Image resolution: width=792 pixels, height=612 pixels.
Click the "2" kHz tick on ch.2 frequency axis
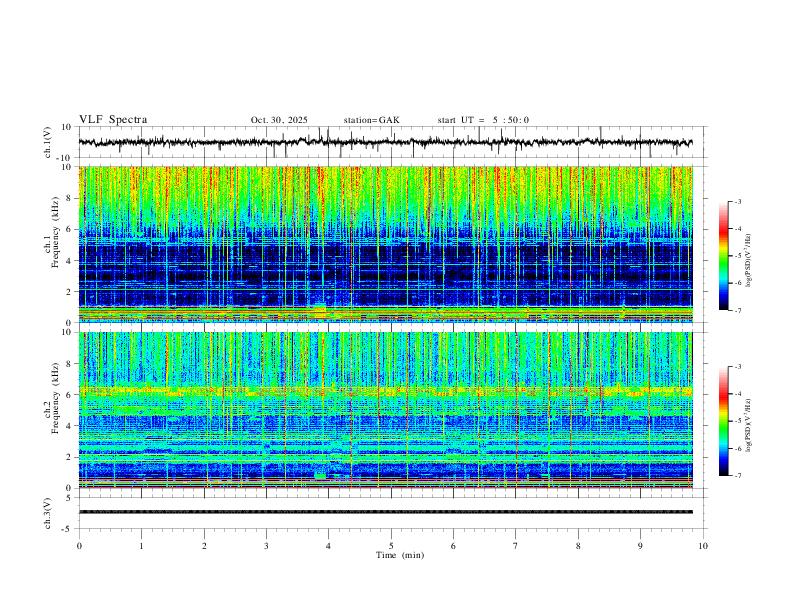[x=69, y=457]
